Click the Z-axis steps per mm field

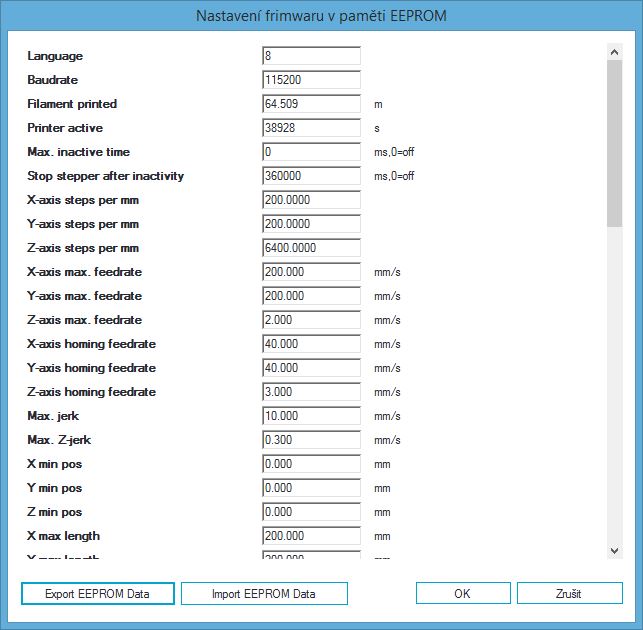(311, 248)
